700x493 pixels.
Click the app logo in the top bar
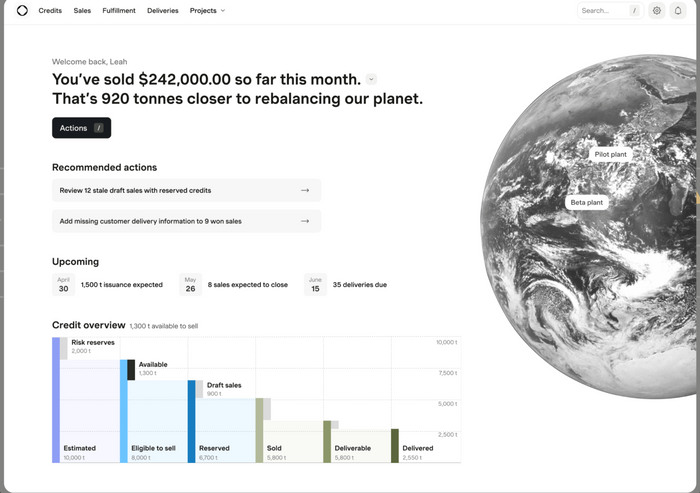[22, 10]
